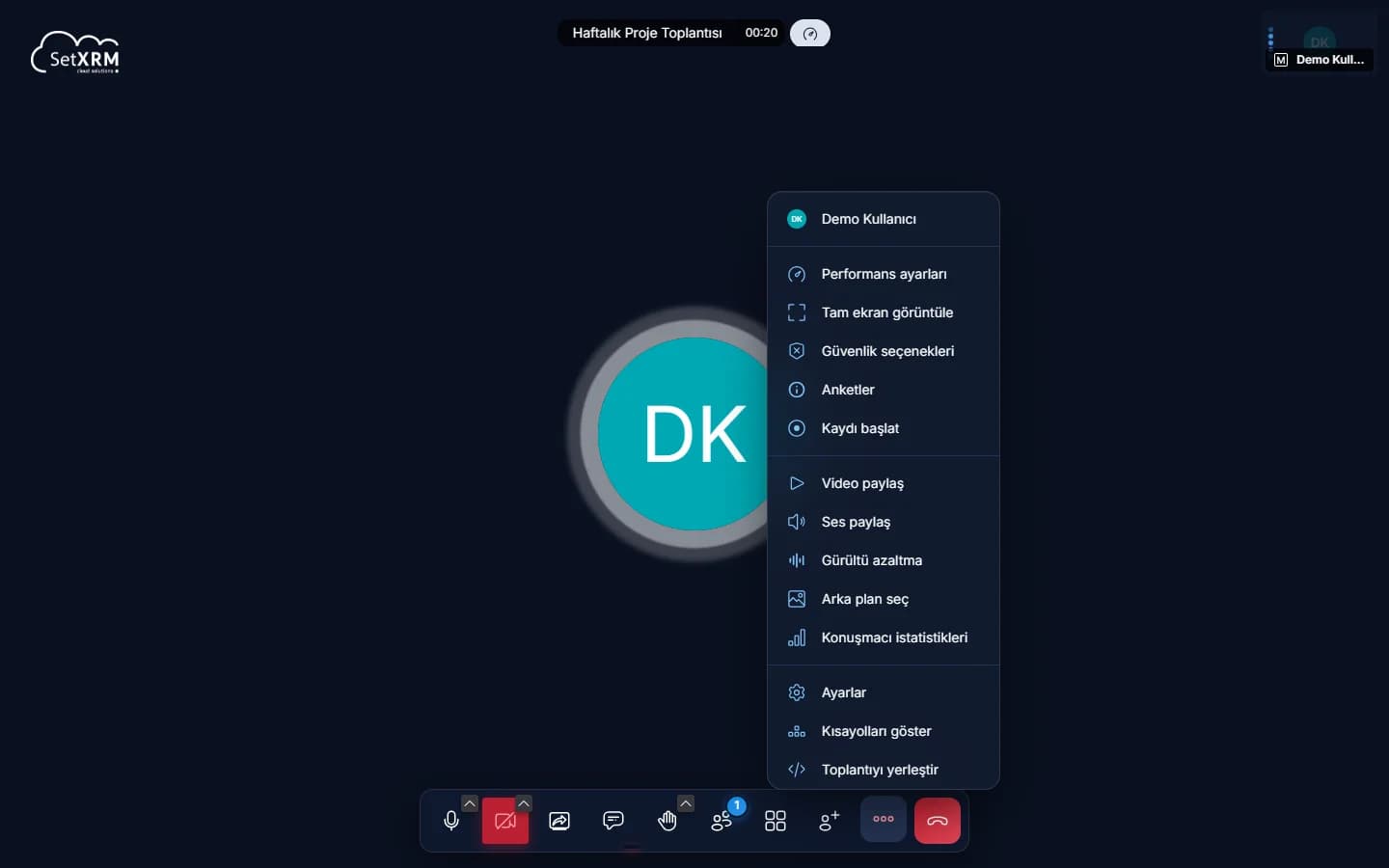Screen dimensions: 1389x868
Task: Open performance settings from the top speedometer icon
Action: point(810,34)
